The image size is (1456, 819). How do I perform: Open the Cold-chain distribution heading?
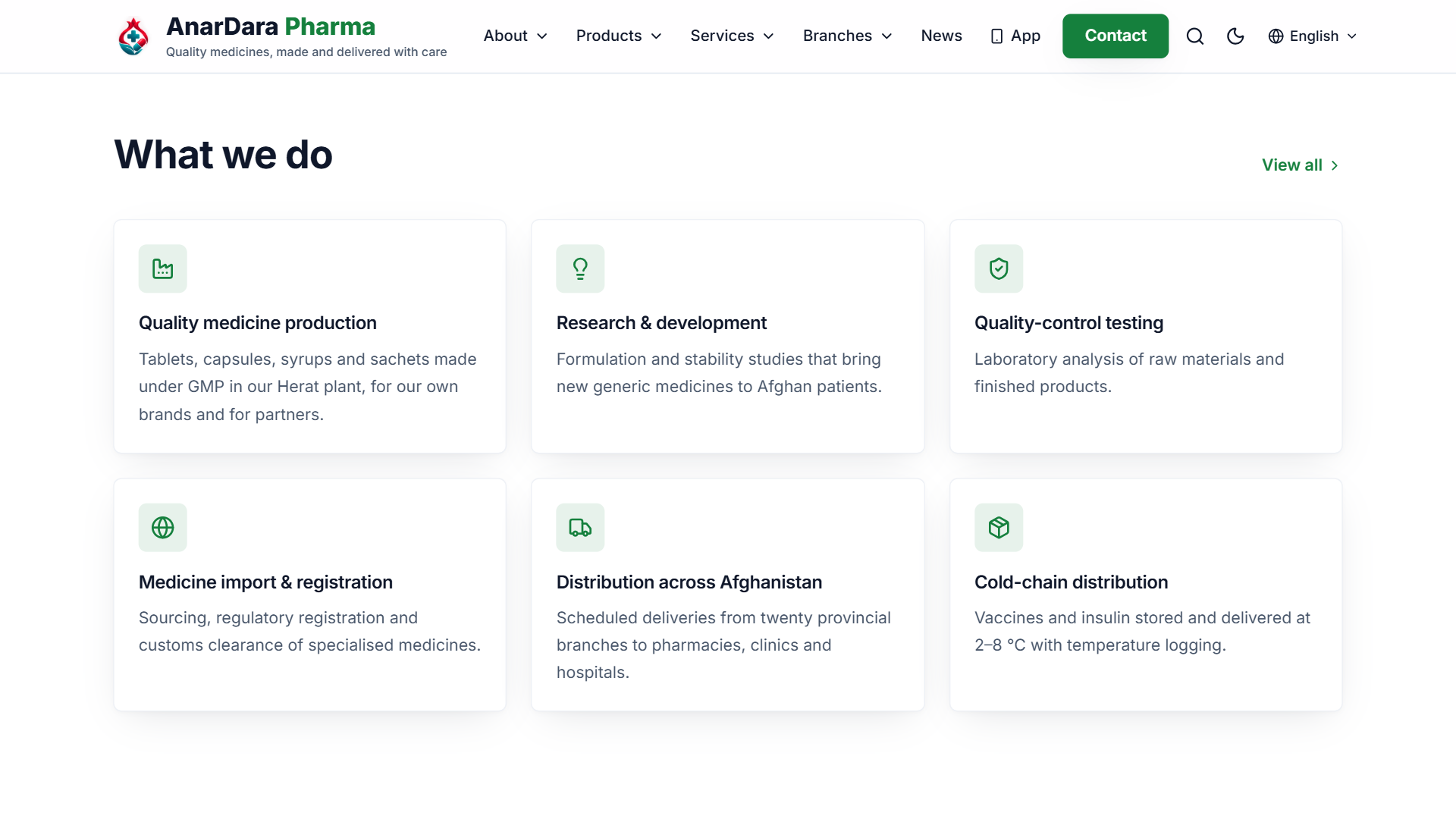click(1071, 582)
